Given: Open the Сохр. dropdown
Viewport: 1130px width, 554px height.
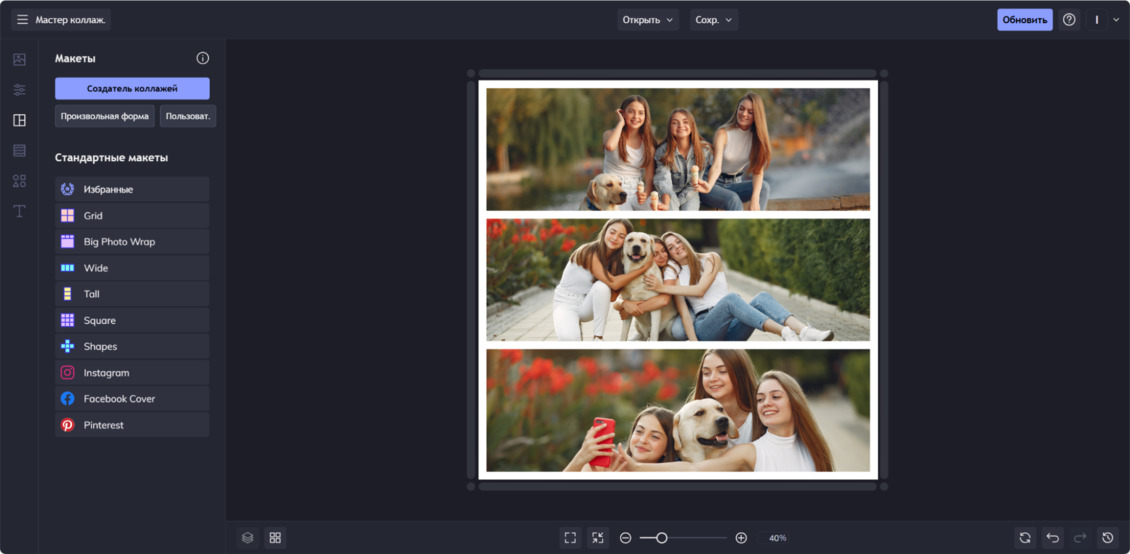Looking at the screenshot, I should (713, 19).
